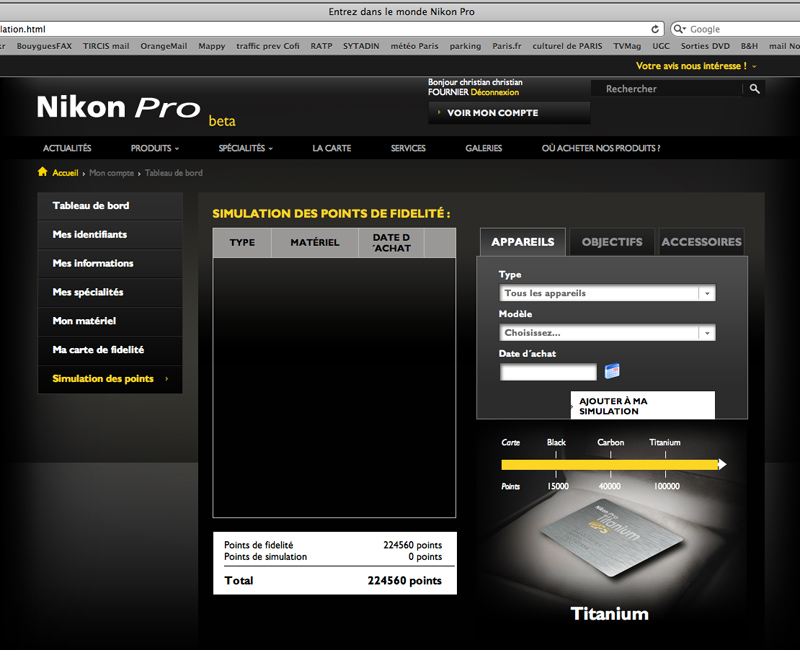Open SERVICES in the navigation bar
Image resolution: width=800 pixels, height=650 pixels.
point(408,148)
